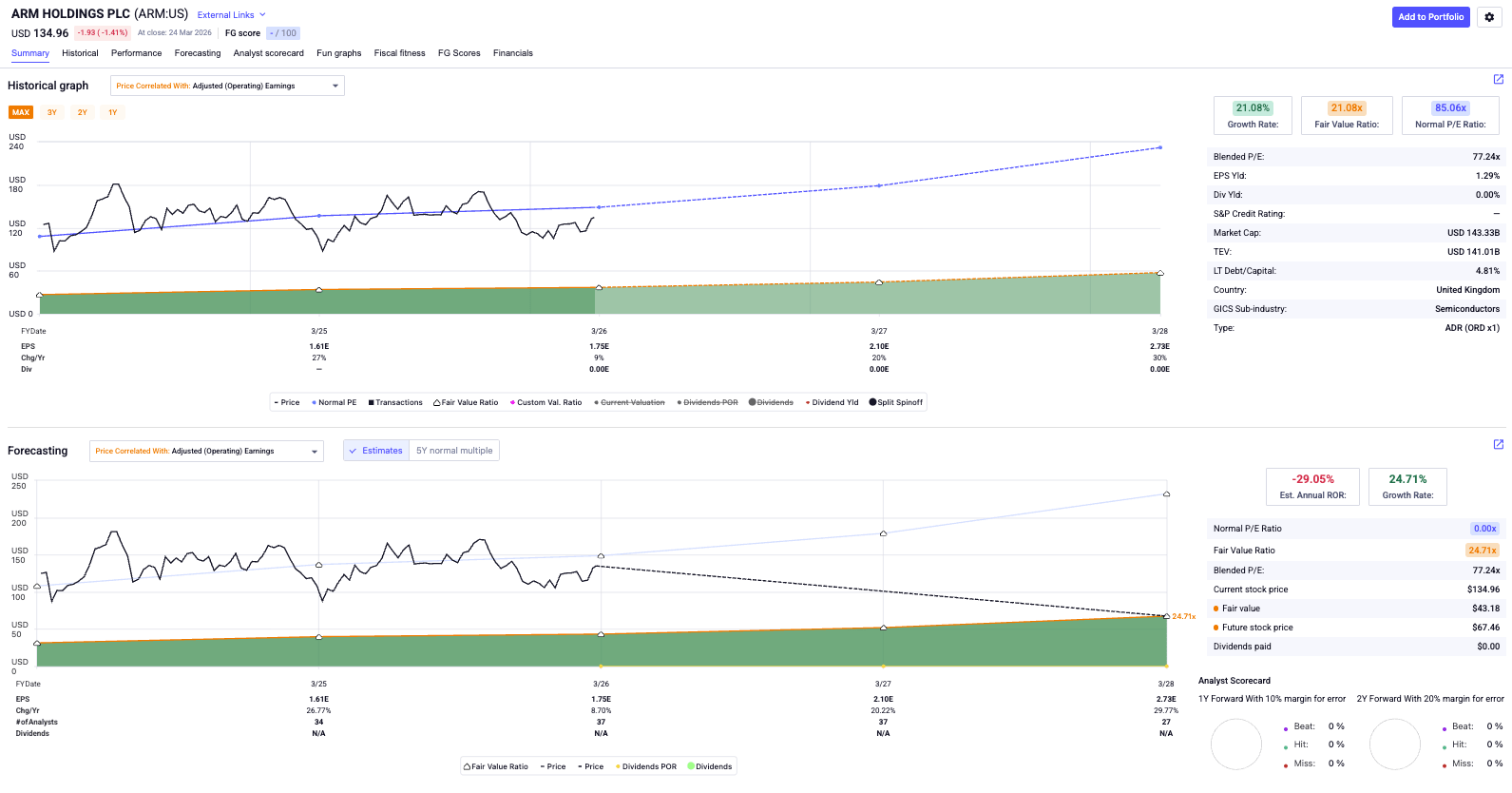Open Historical graph Price Correlated With dropdown
Viewport: 1512px width, 793px height.
[227, 86]
